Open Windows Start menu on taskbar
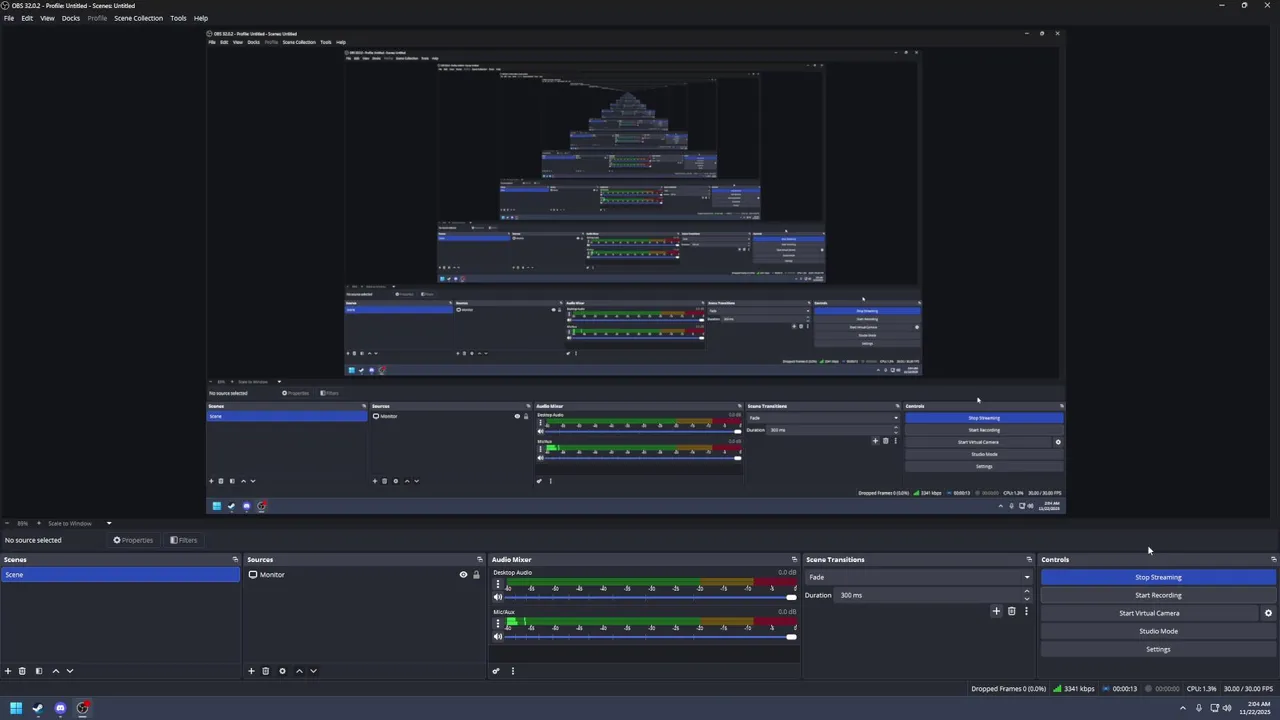 pos(16,708)
